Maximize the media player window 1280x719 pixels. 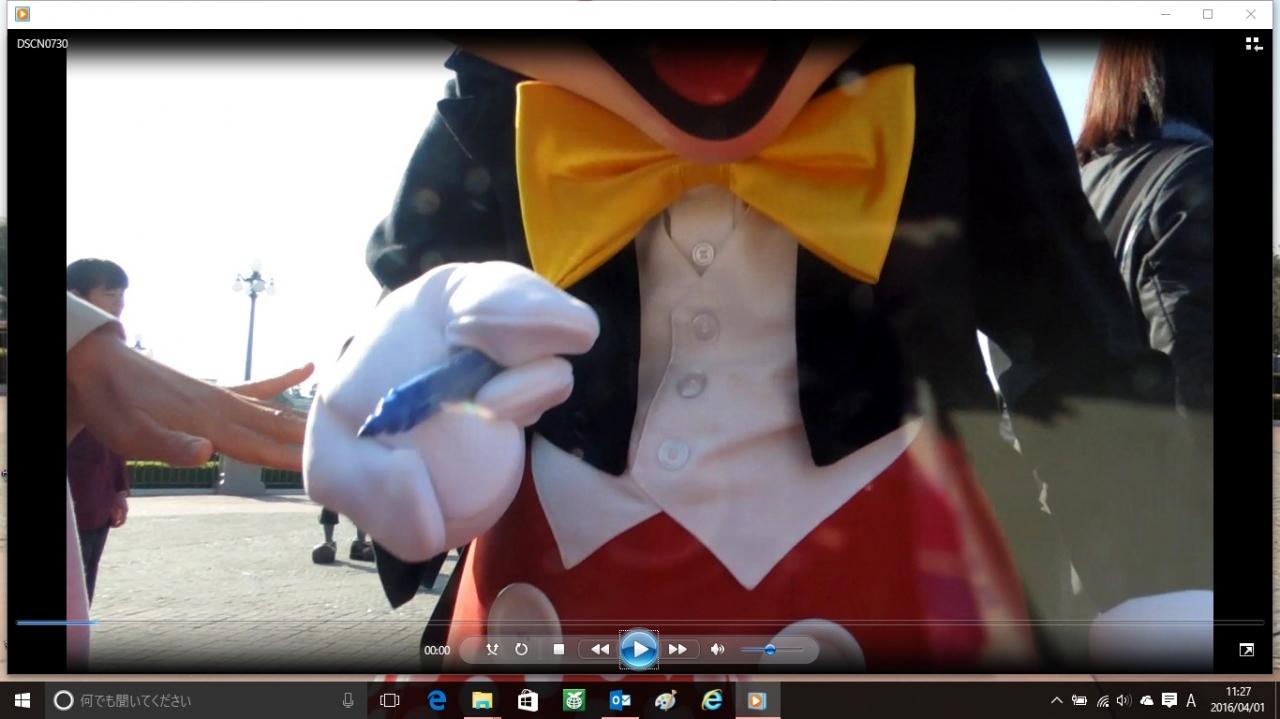[1208, 14]
